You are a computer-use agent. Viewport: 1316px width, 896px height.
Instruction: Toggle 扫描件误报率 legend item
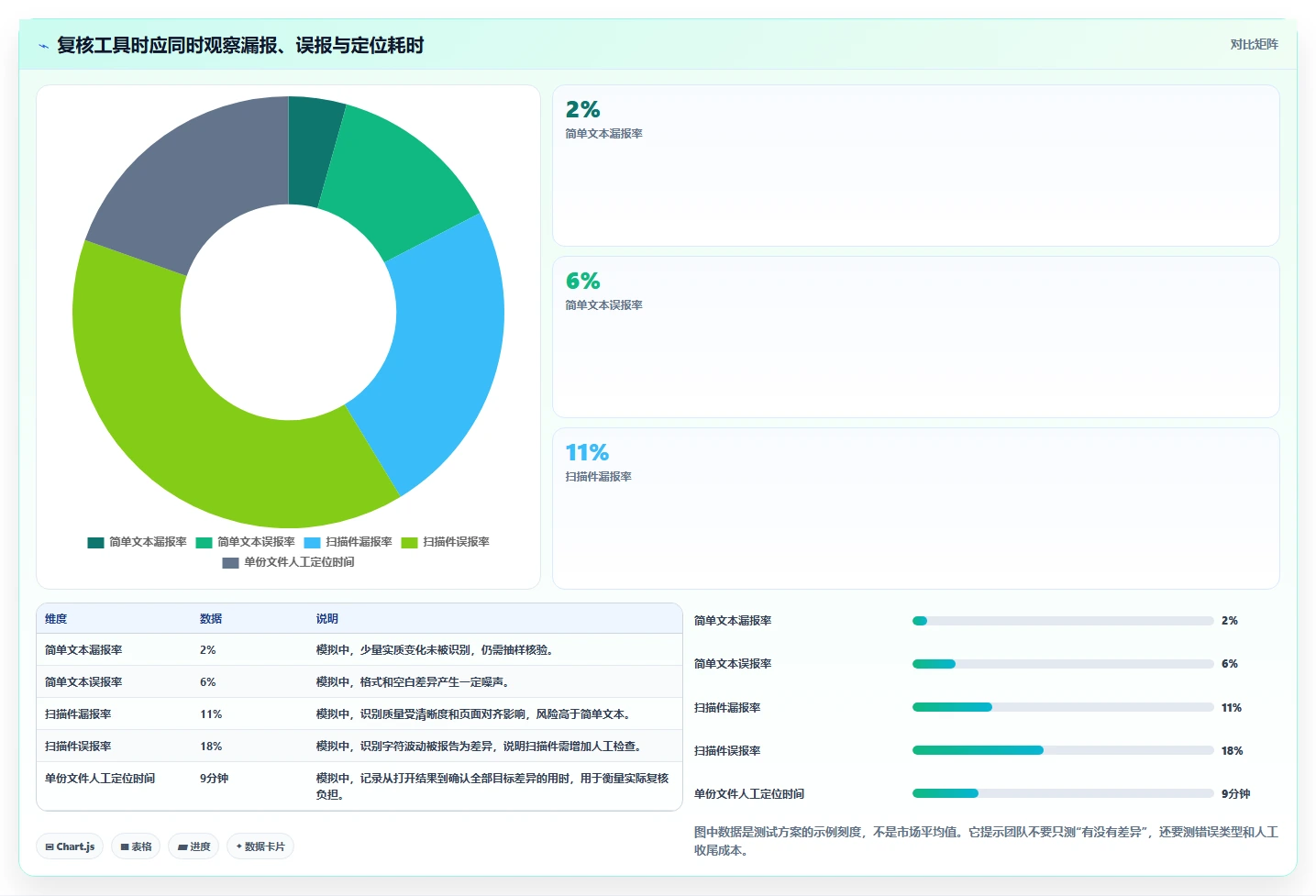point(445,542)
